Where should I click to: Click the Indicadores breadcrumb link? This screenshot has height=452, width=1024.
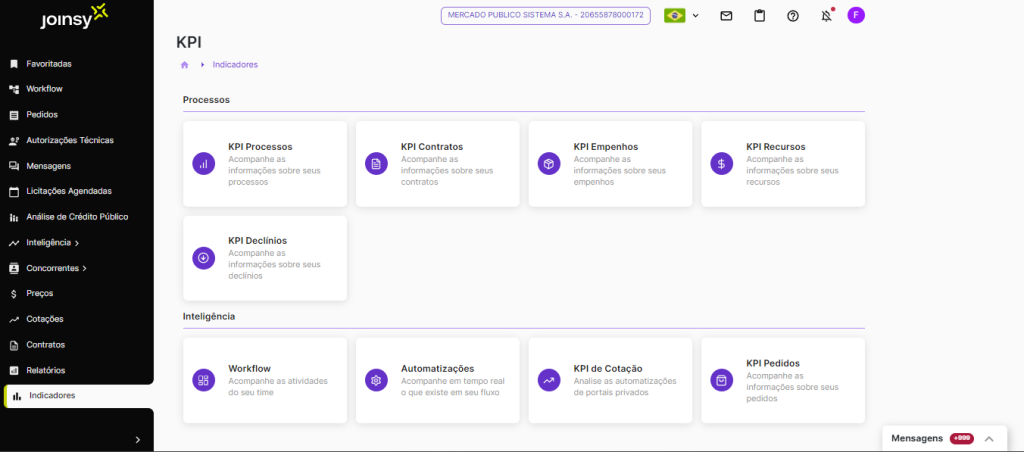235,65
